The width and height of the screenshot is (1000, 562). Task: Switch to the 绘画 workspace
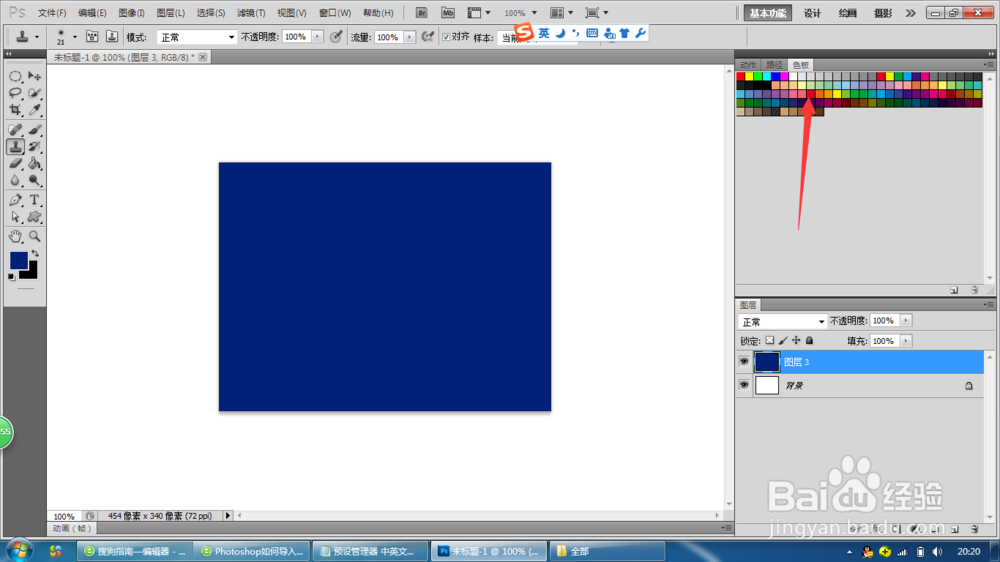pyautogui.click(x=848, y=13)
